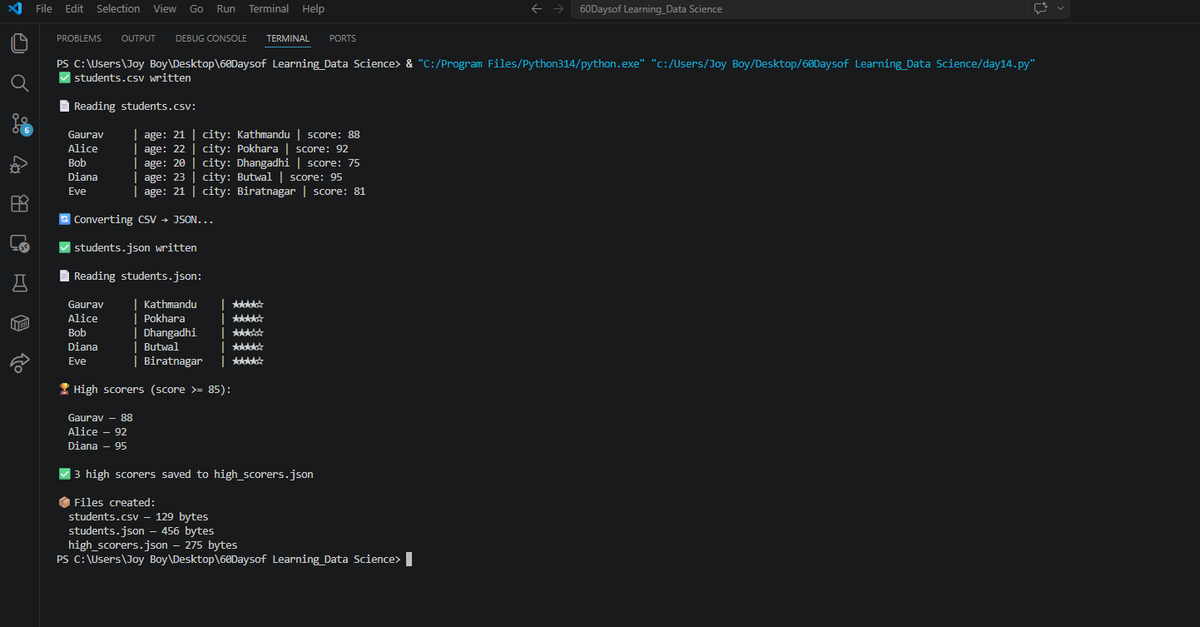Open the Selection menu
The image size is (1200, 627).
pos(118,9)
